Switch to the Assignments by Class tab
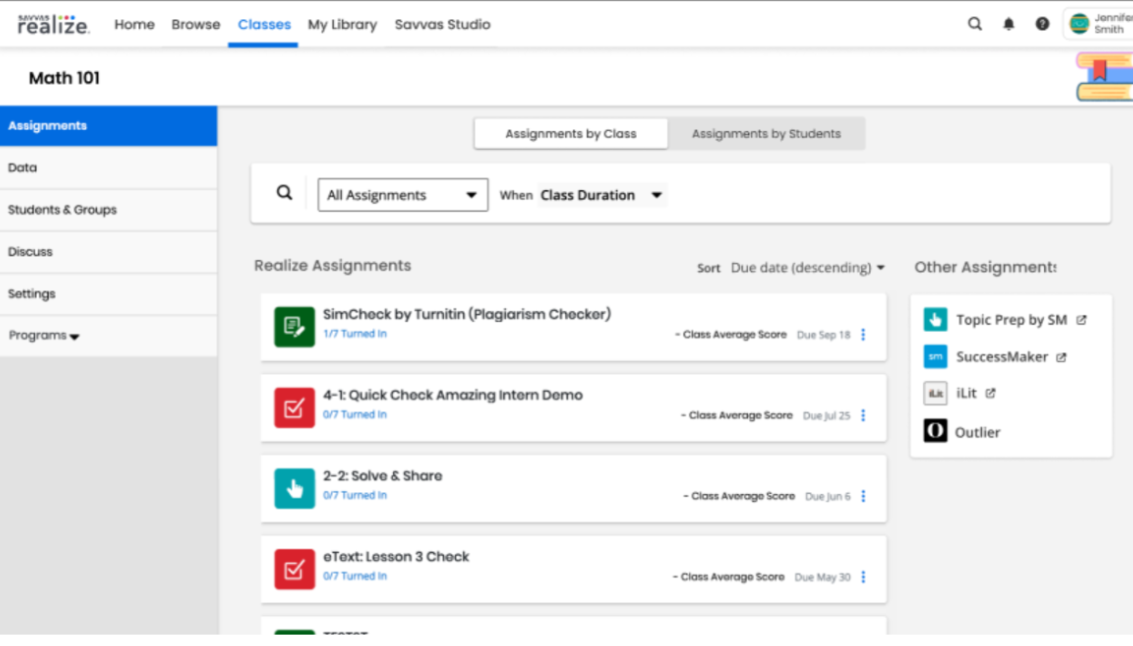Image resolution: width=1133 pixels, height=646 pixels. coord(571,134)
